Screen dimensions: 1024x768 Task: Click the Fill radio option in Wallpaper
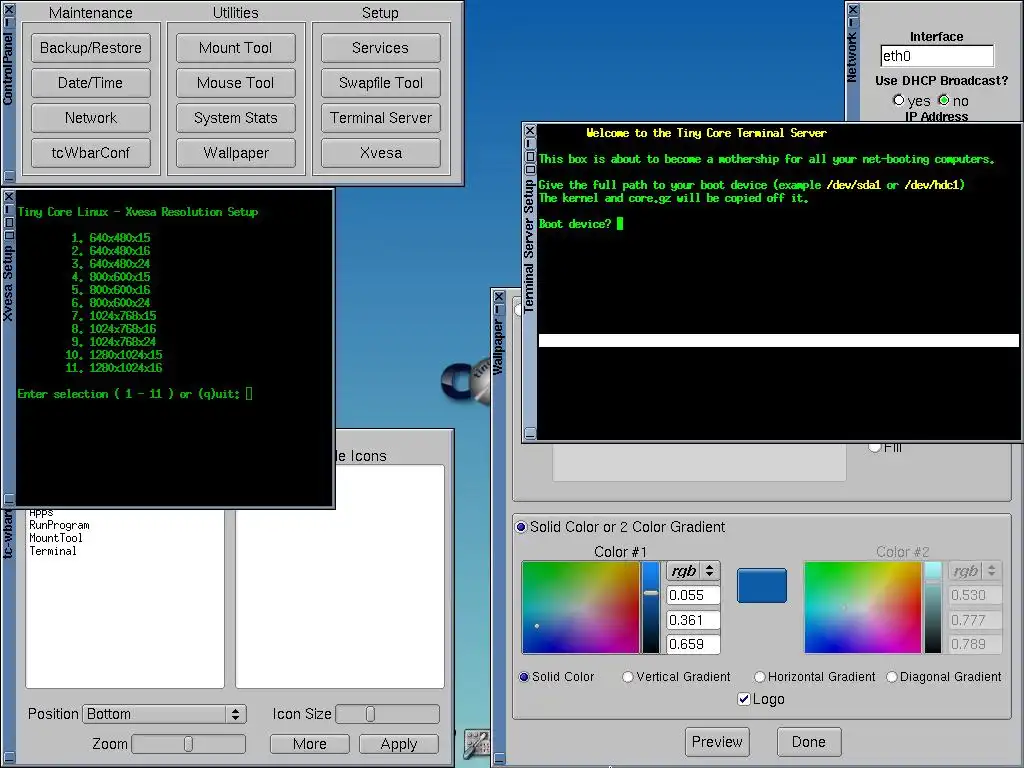point(886,447)
